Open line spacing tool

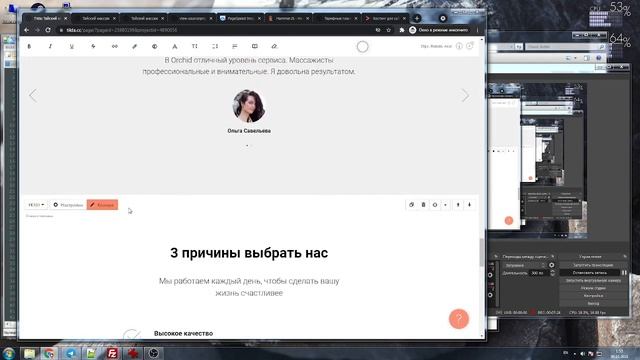215,47
